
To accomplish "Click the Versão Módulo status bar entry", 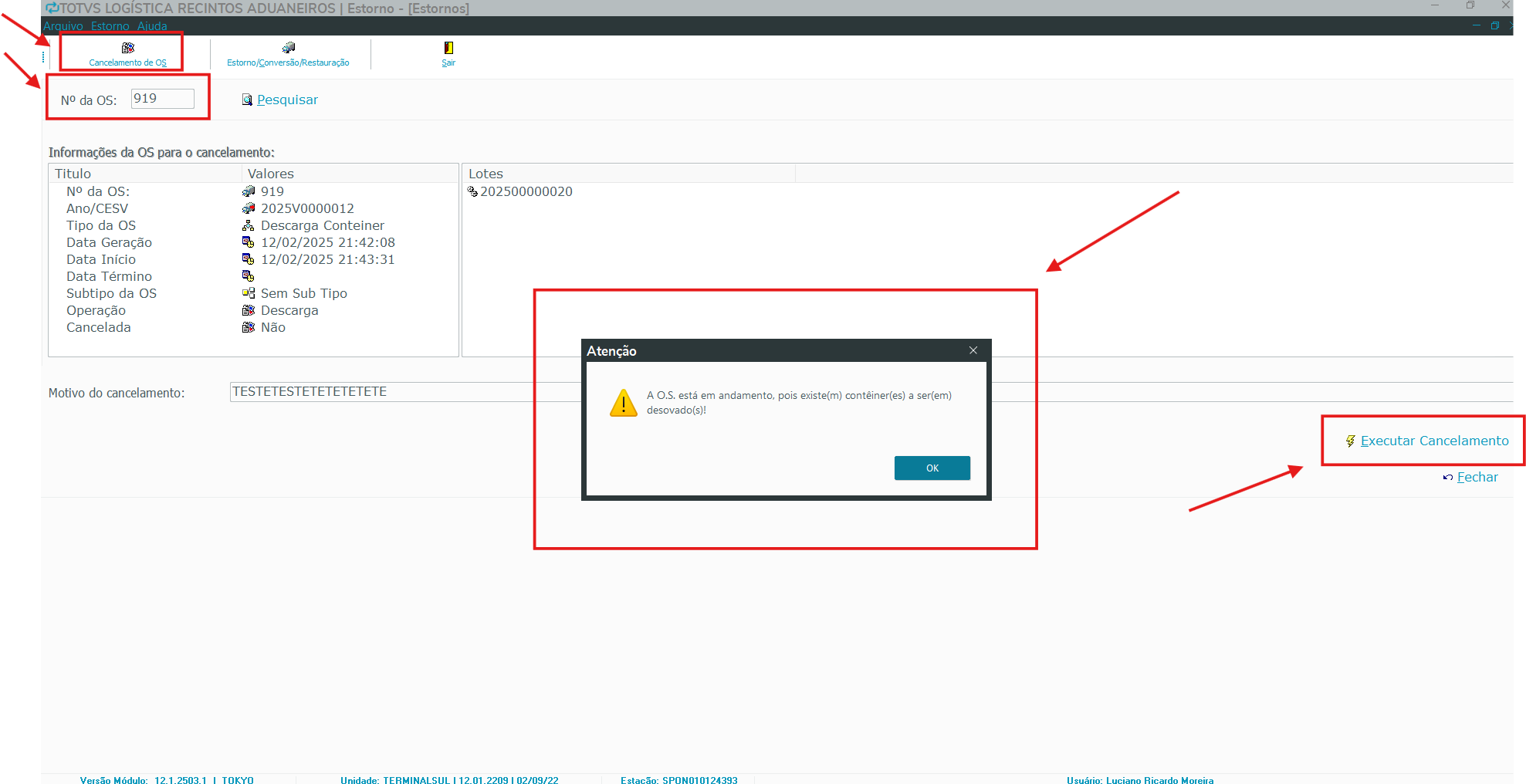I will click(x=167, y=779).
